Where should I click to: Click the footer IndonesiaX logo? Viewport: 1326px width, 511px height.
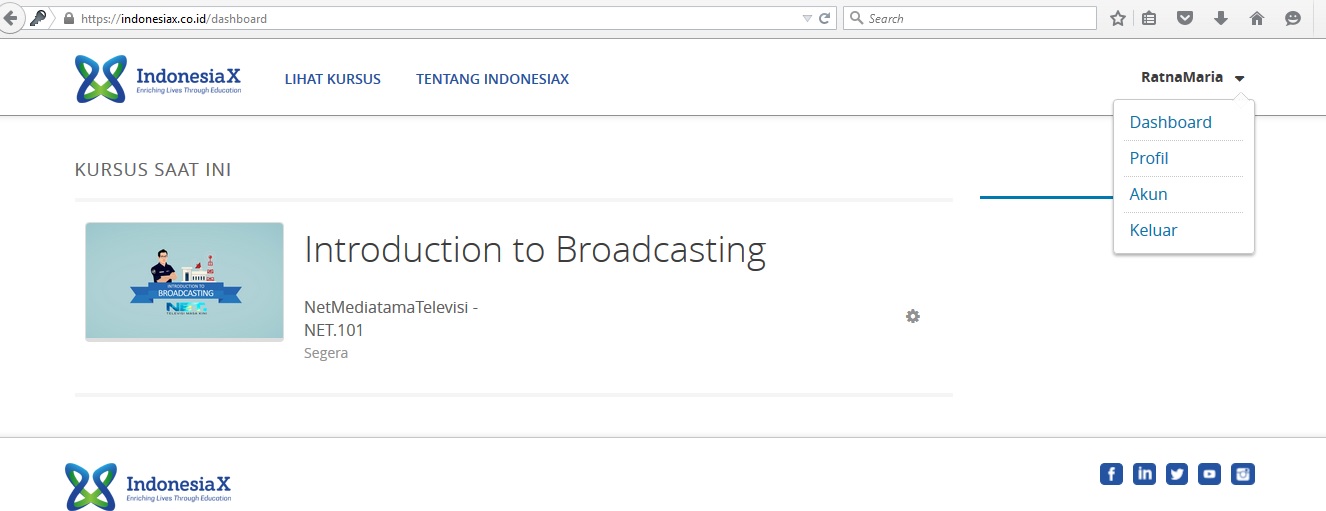tap(148, 486)
